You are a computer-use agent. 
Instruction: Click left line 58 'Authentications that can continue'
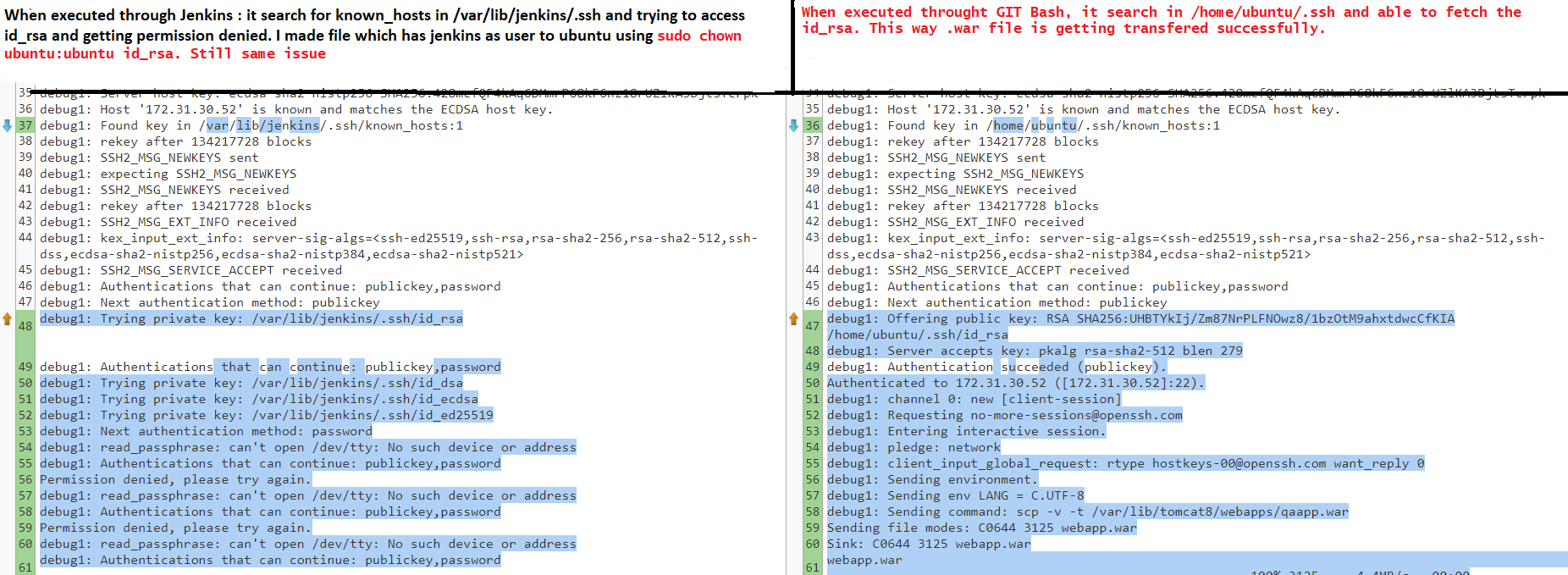click(x=270, y=511)
